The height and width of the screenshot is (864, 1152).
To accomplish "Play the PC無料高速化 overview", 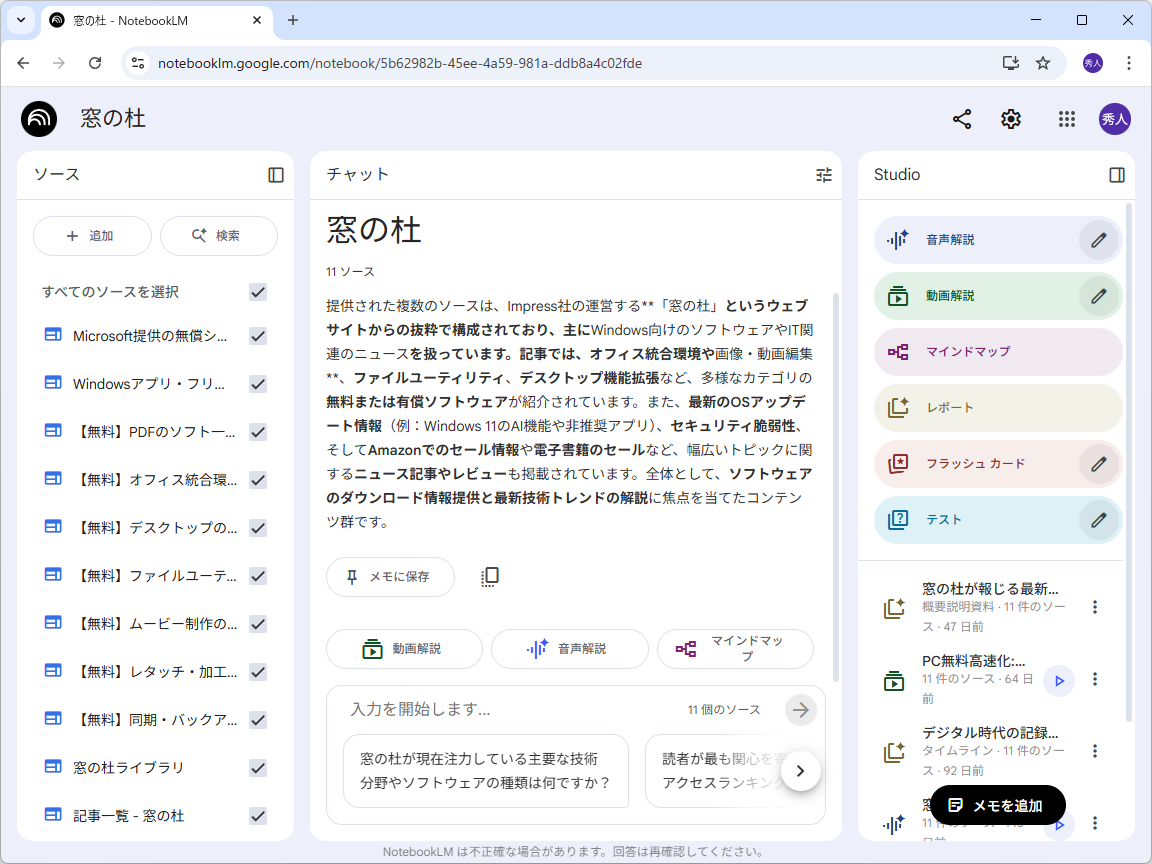I will [1059, 681].
